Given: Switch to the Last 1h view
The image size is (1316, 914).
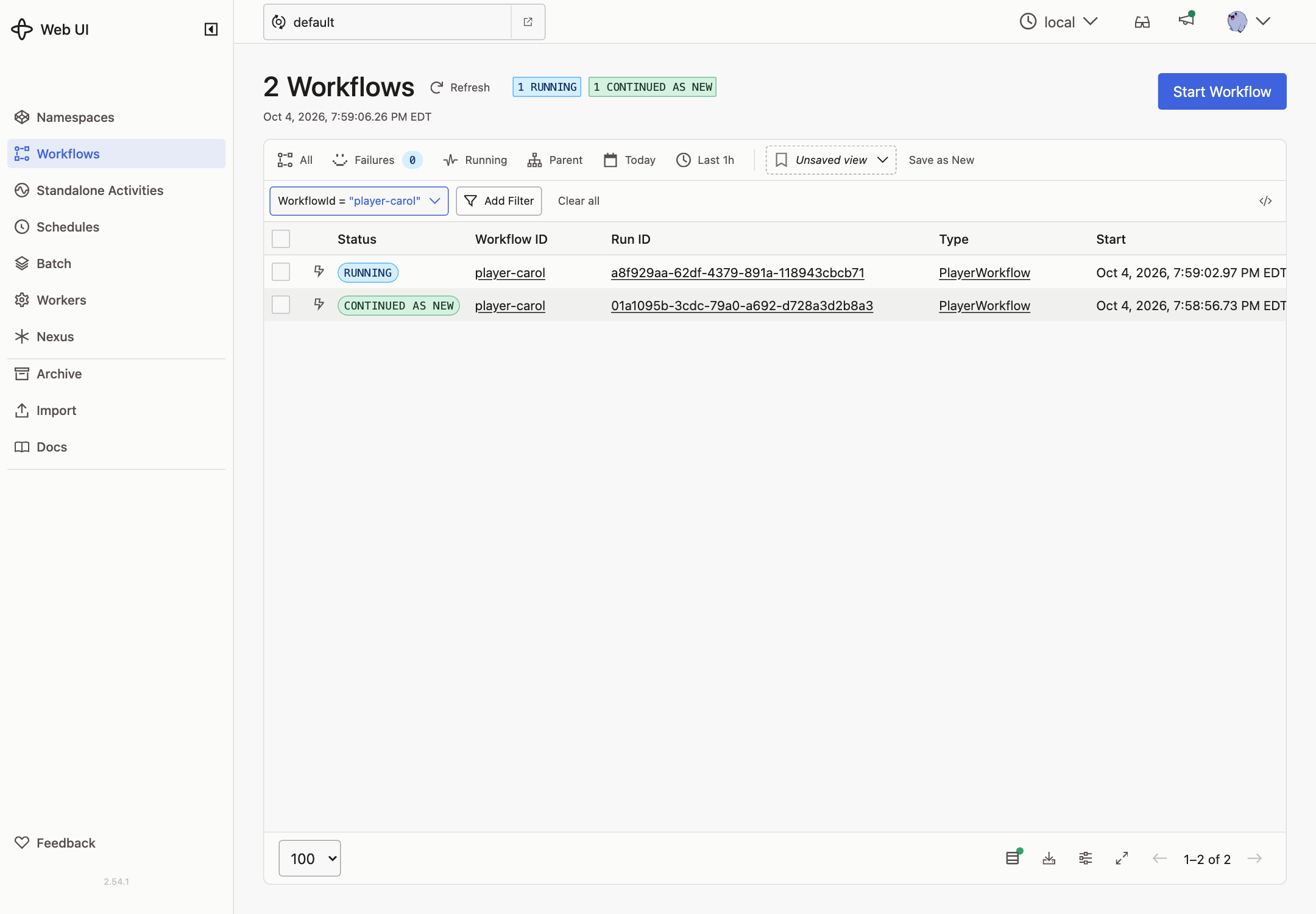Looking at the screenshot, I should pyautogui.click(x=706, y=160).
